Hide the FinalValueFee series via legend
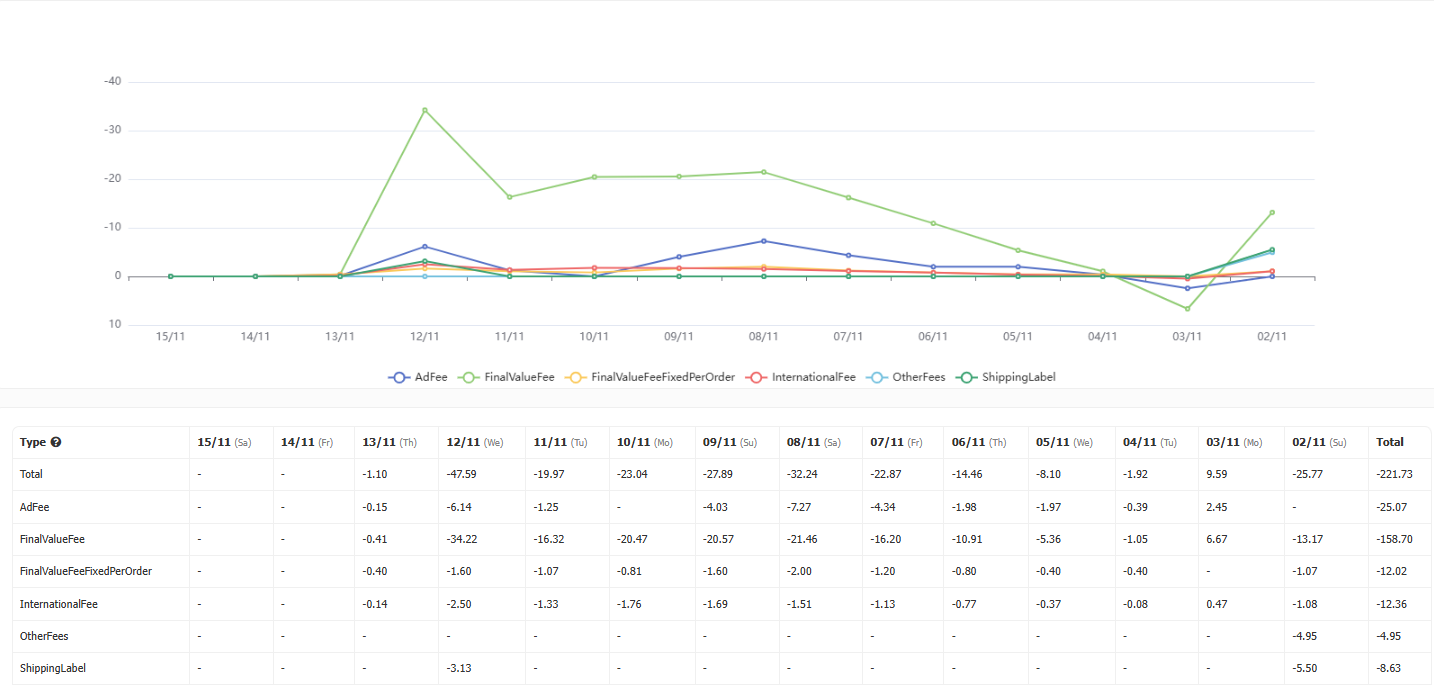The image size is (1434, 685). pyautogui.click(x=519, y=377)
